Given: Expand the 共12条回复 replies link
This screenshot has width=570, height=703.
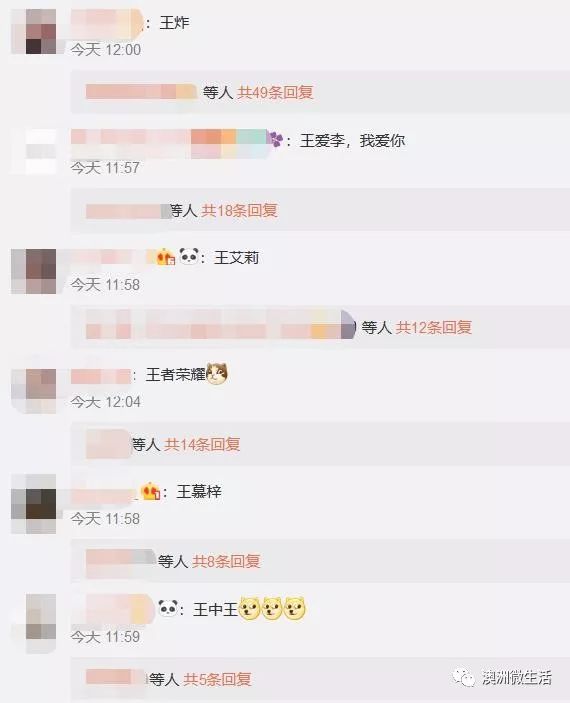Looking at the screenshot, I should (x=433, y=327).
